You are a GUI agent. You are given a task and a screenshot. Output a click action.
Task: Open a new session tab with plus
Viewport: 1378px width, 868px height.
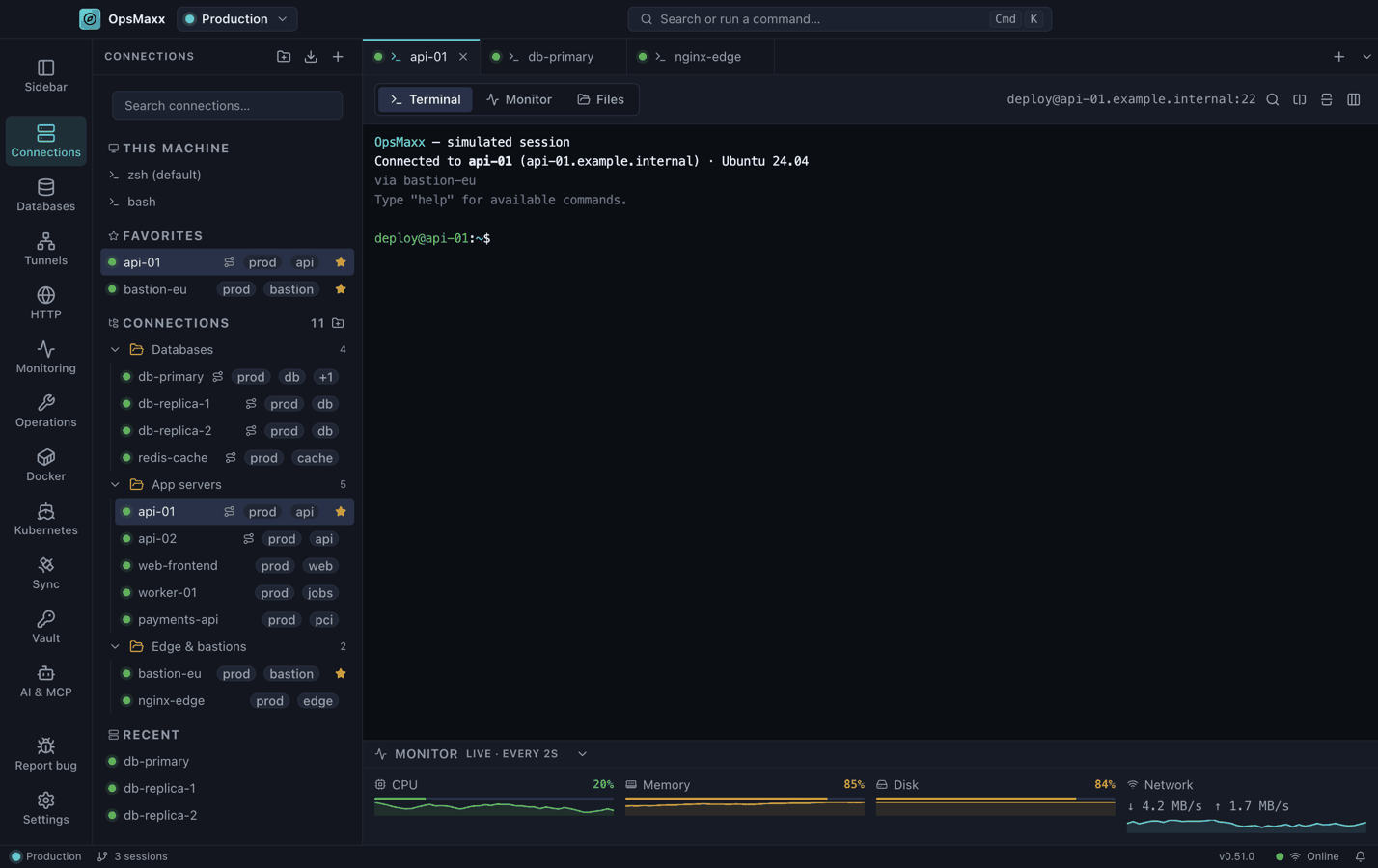[x=1338, y=57]
